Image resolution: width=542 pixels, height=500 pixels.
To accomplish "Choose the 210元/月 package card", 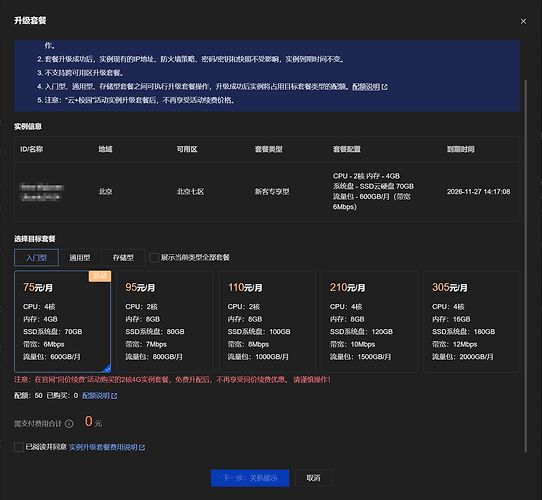I will (370, 321).
